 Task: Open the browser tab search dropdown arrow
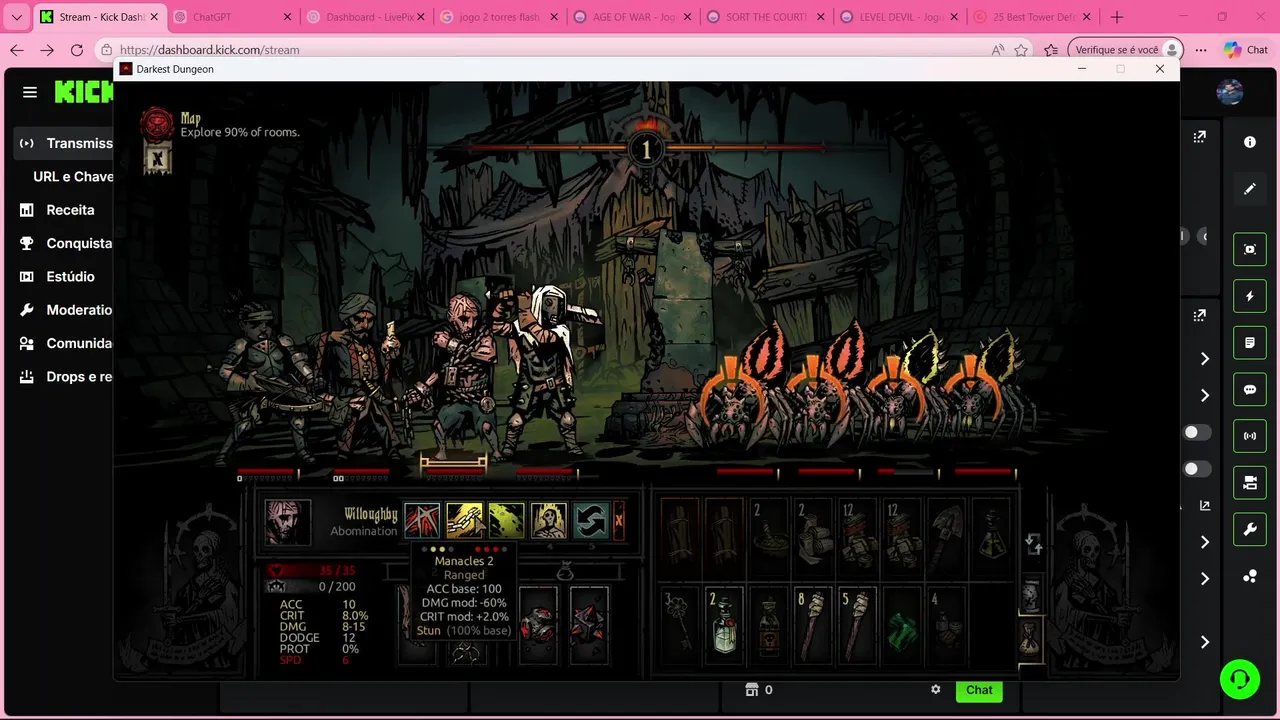(16, 17)
